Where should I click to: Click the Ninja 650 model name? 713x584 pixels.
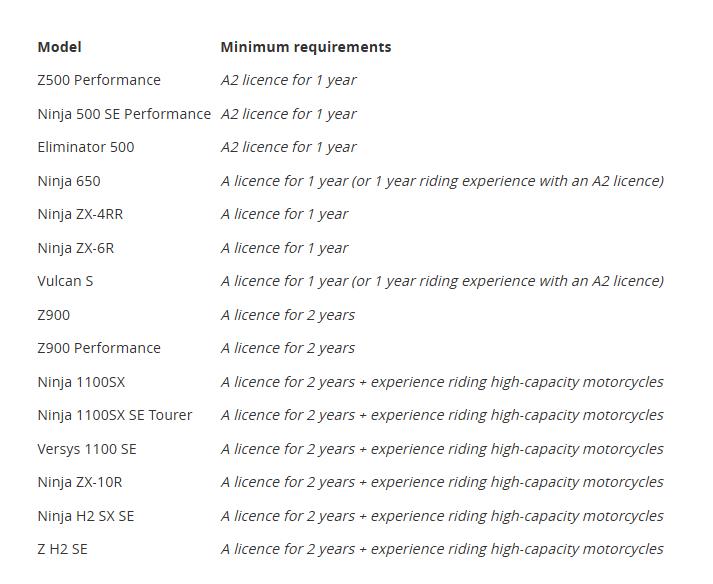click(69, 181)
